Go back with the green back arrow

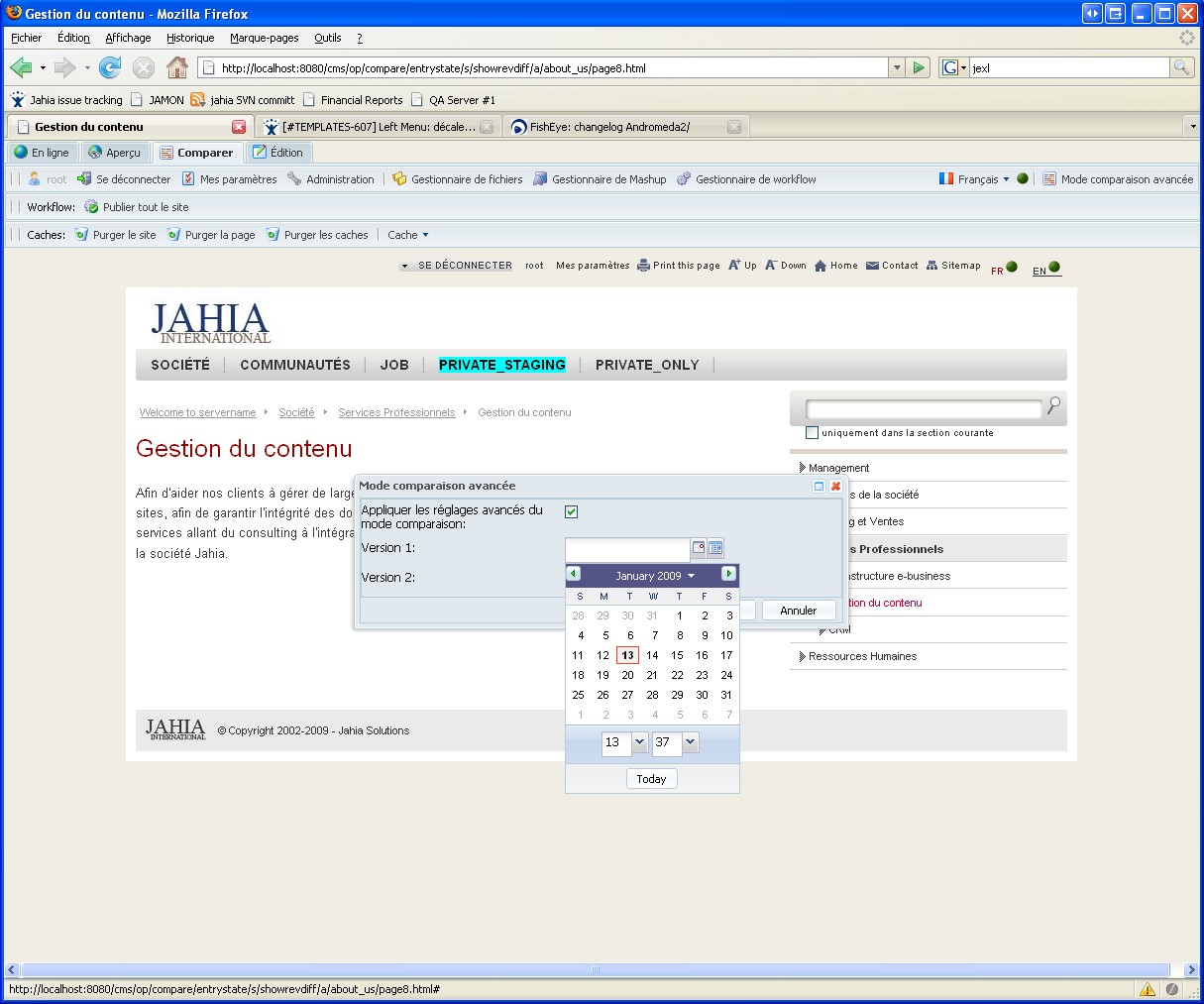click(x=21, y=67)
